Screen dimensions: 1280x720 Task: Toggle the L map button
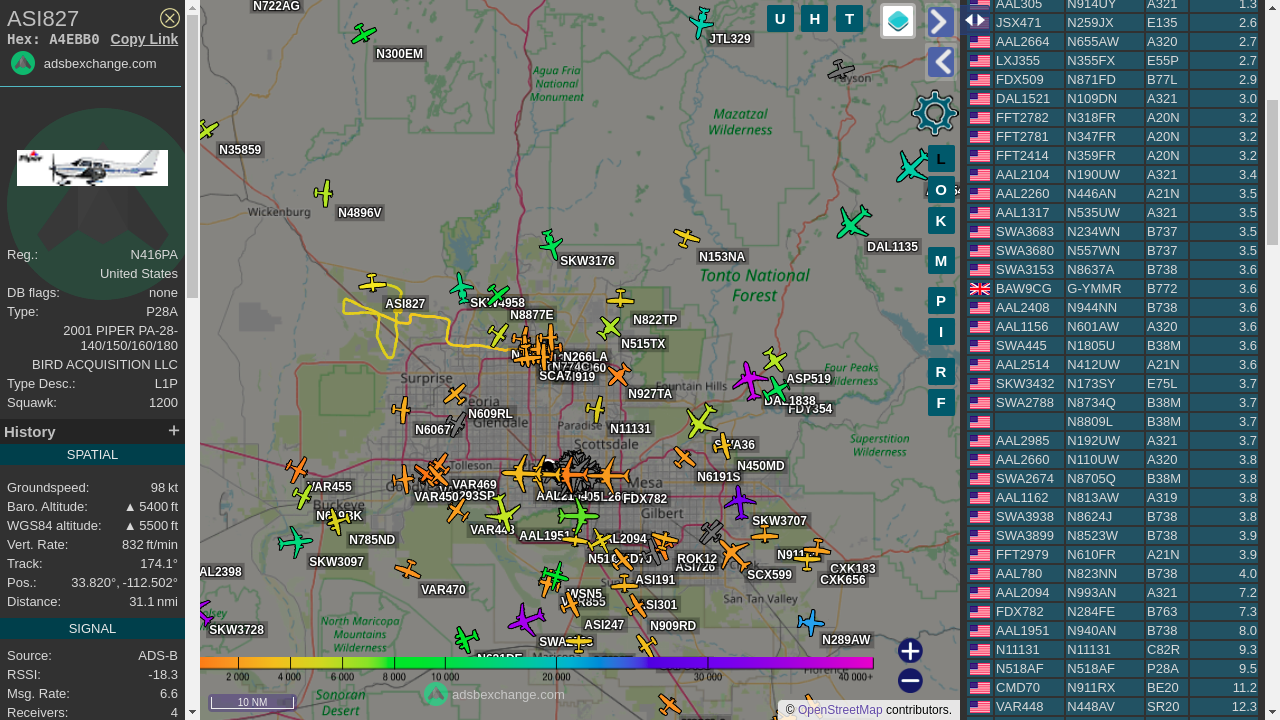click(941, 159)
